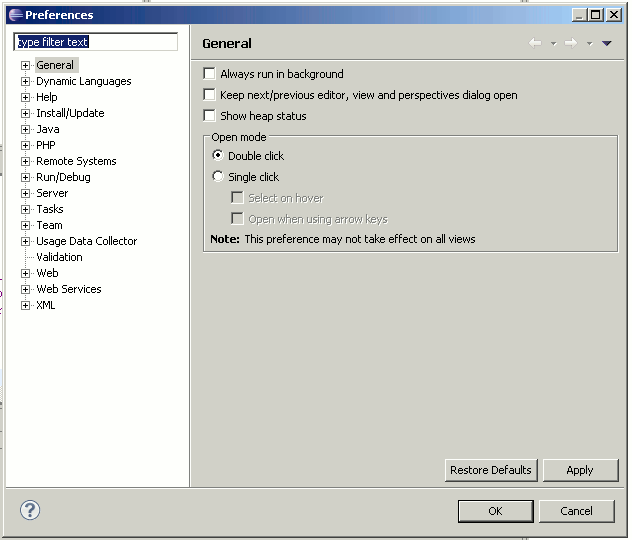The height and width of the screenshot is (540, 632).
Task: Click the help question mark icon
Action: (x=30, y=510)
